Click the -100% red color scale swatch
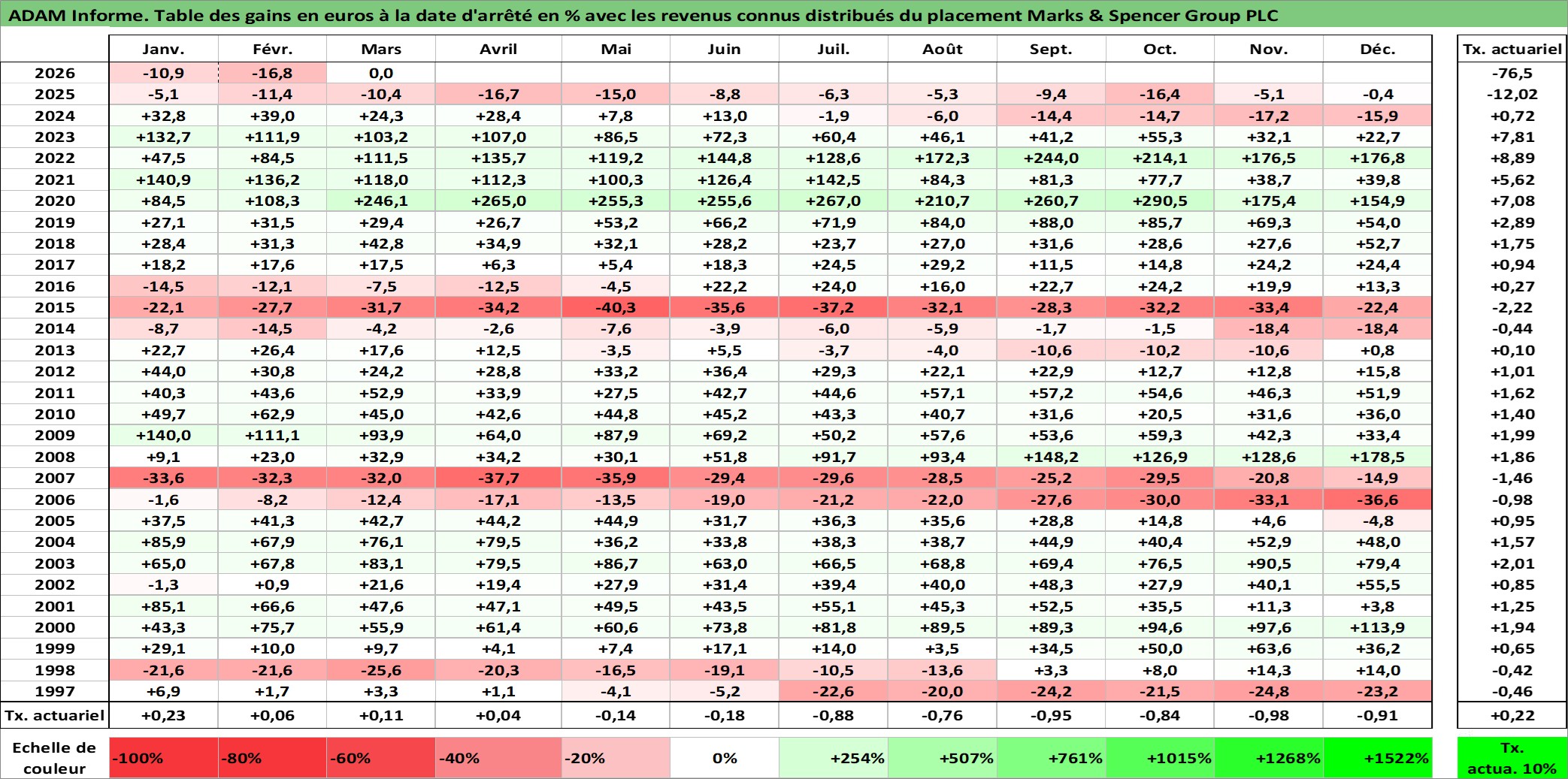 click(163, 758)
